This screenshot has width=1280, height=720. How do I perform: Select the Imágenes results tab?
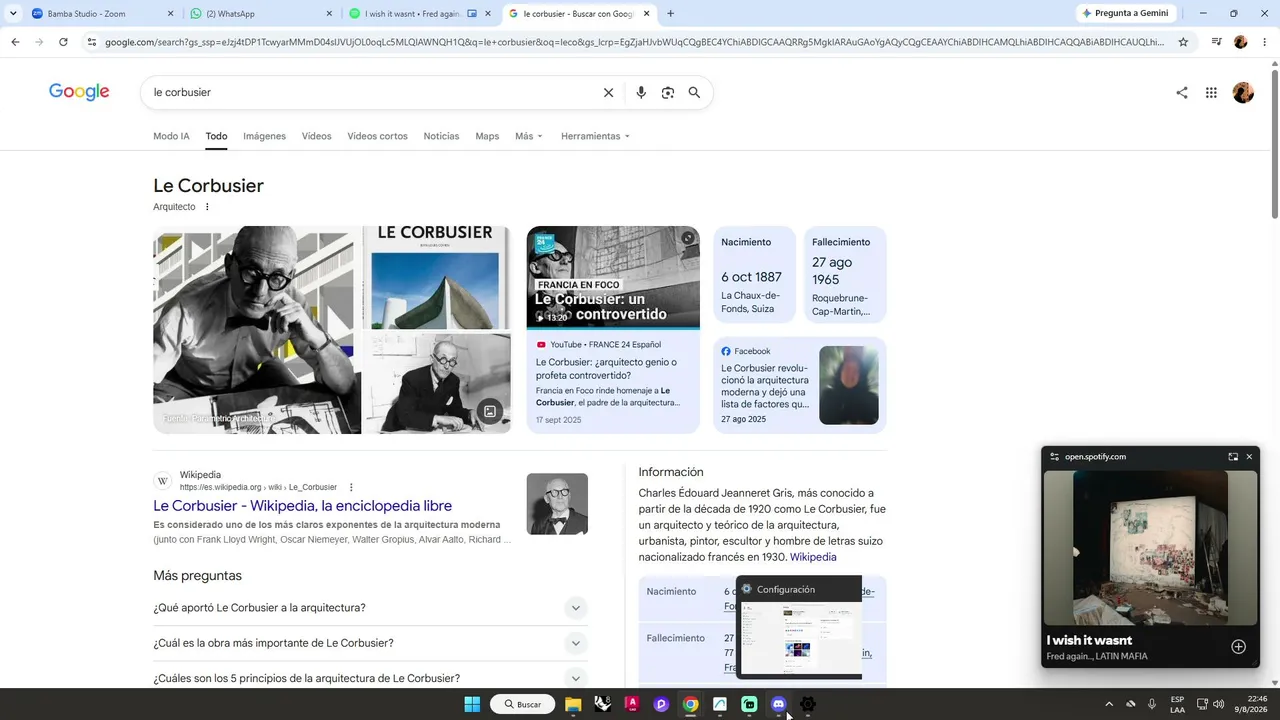264,136
